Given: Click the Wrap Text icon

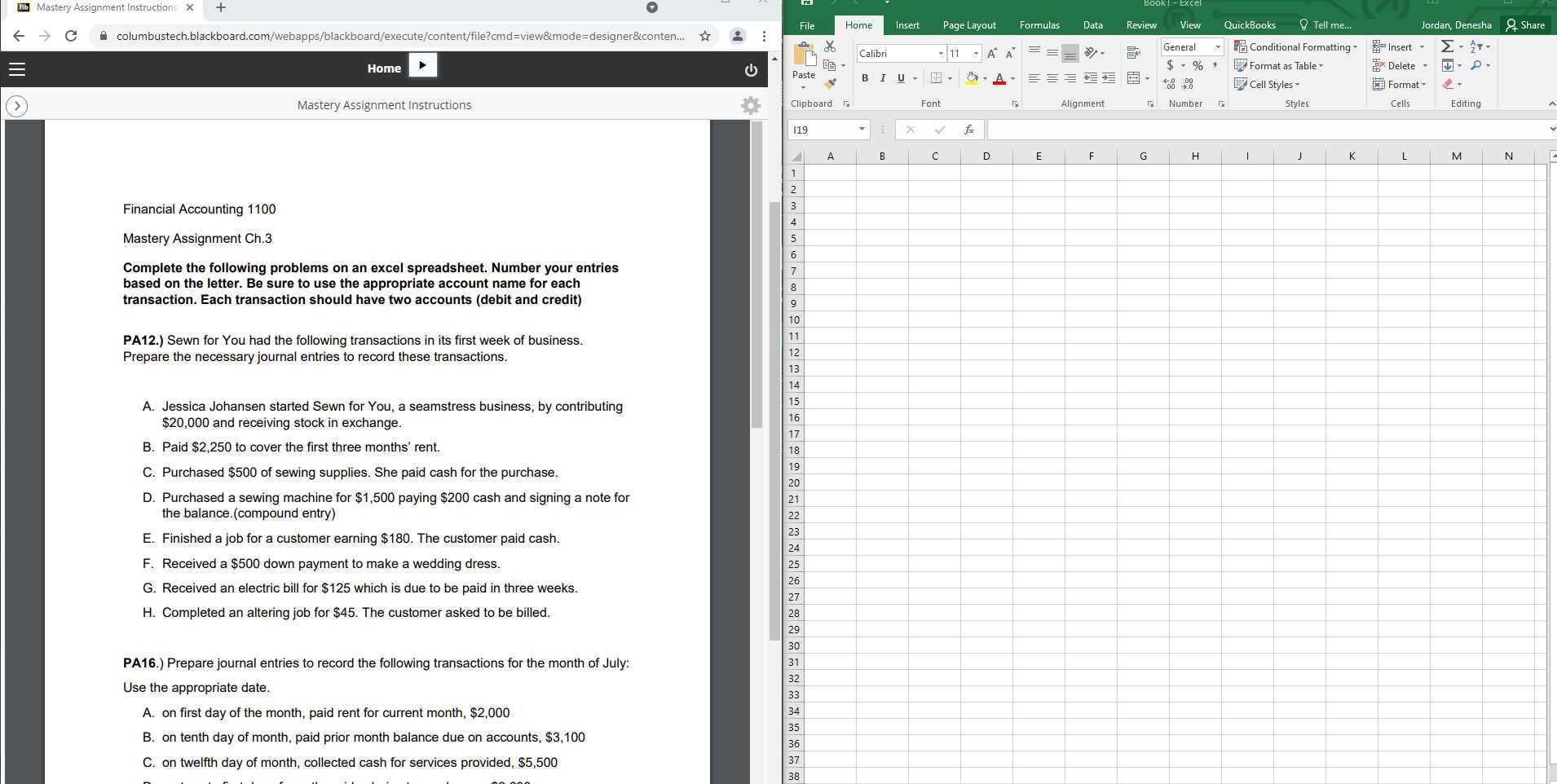Looking at the screenshot, I should coord(1133,53).
